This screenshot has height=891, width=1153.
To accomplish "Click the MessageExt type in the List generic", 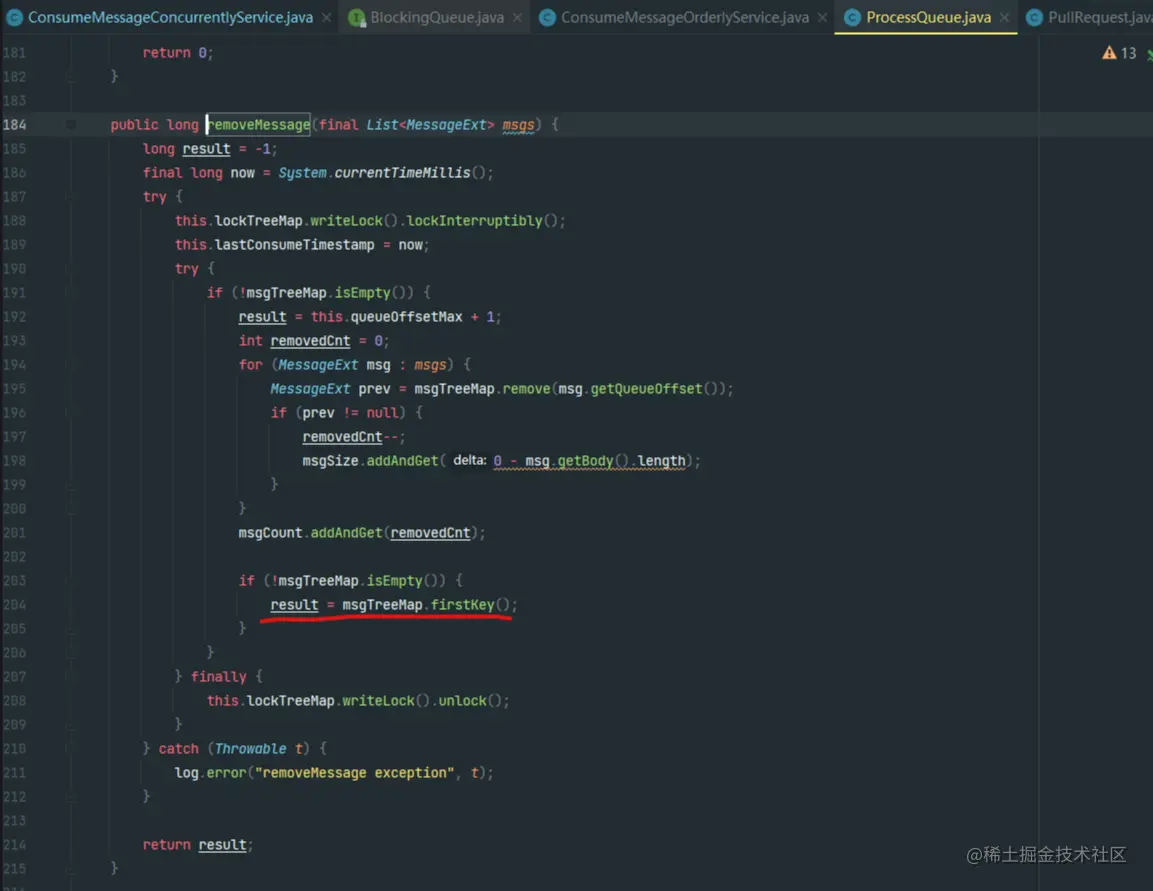I will click(446, 125).
